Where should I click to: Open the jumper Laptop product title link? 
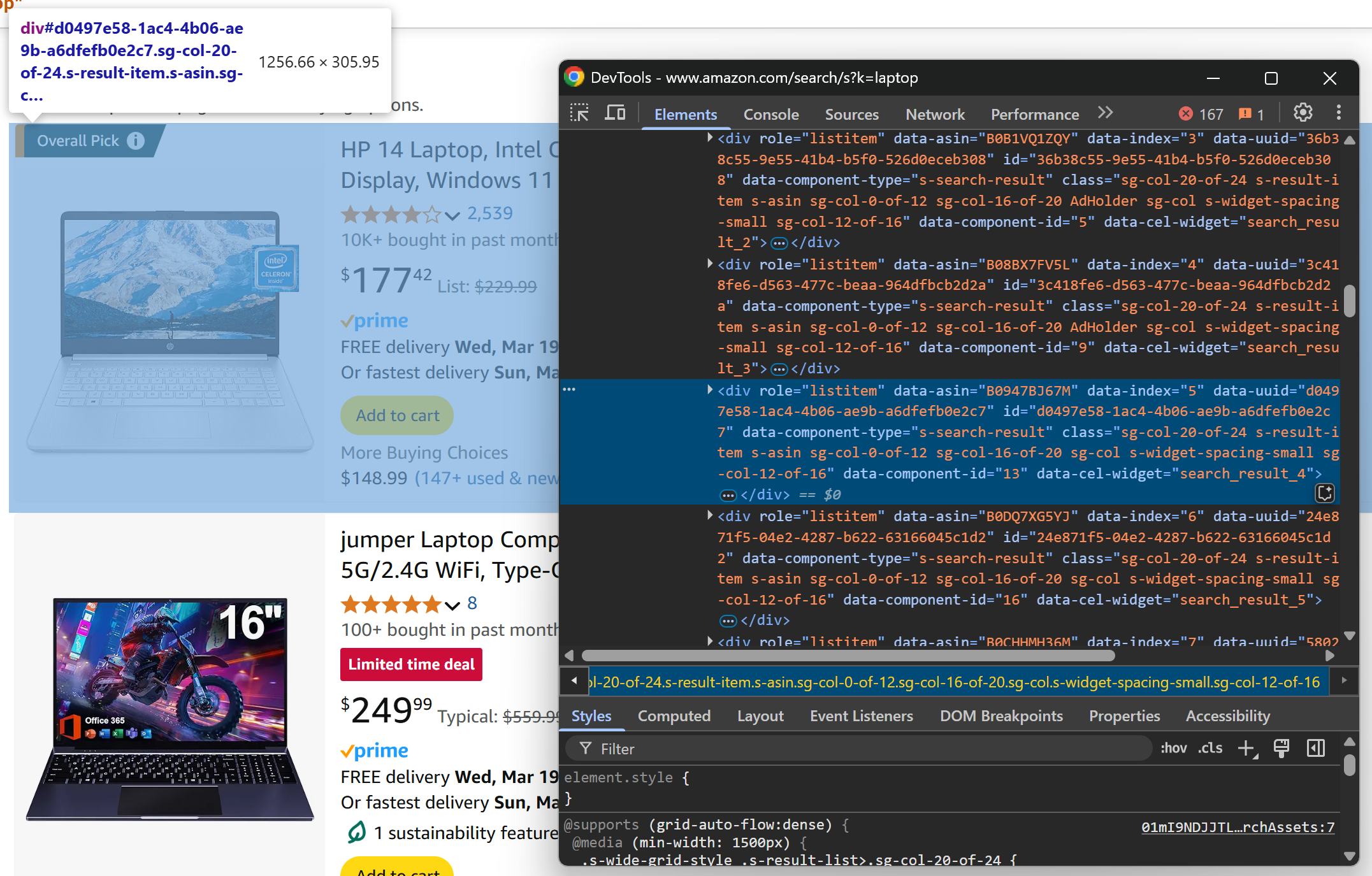pos(450,554)
